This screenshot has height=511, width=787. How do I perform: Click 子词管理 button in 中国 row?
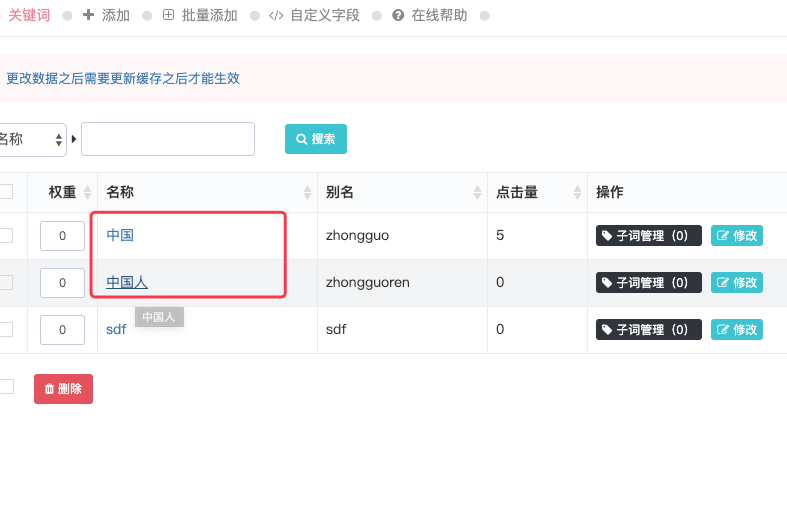648,235
